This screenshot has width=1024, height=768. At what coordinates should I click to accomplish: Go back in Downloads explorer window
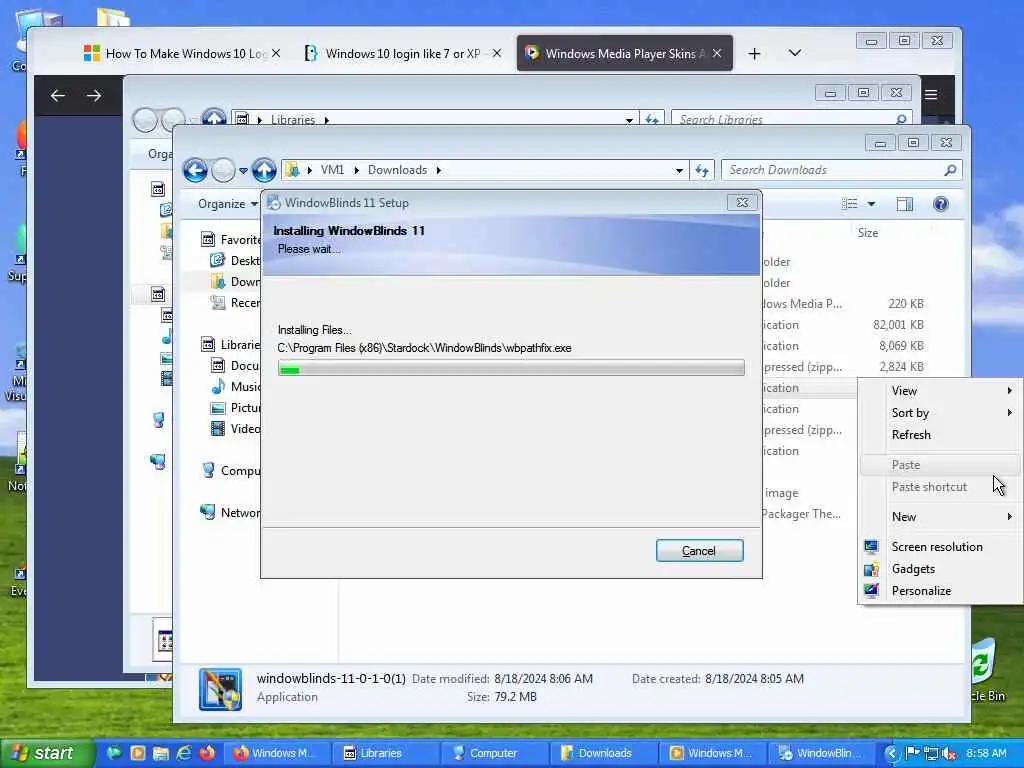point(195,170)
